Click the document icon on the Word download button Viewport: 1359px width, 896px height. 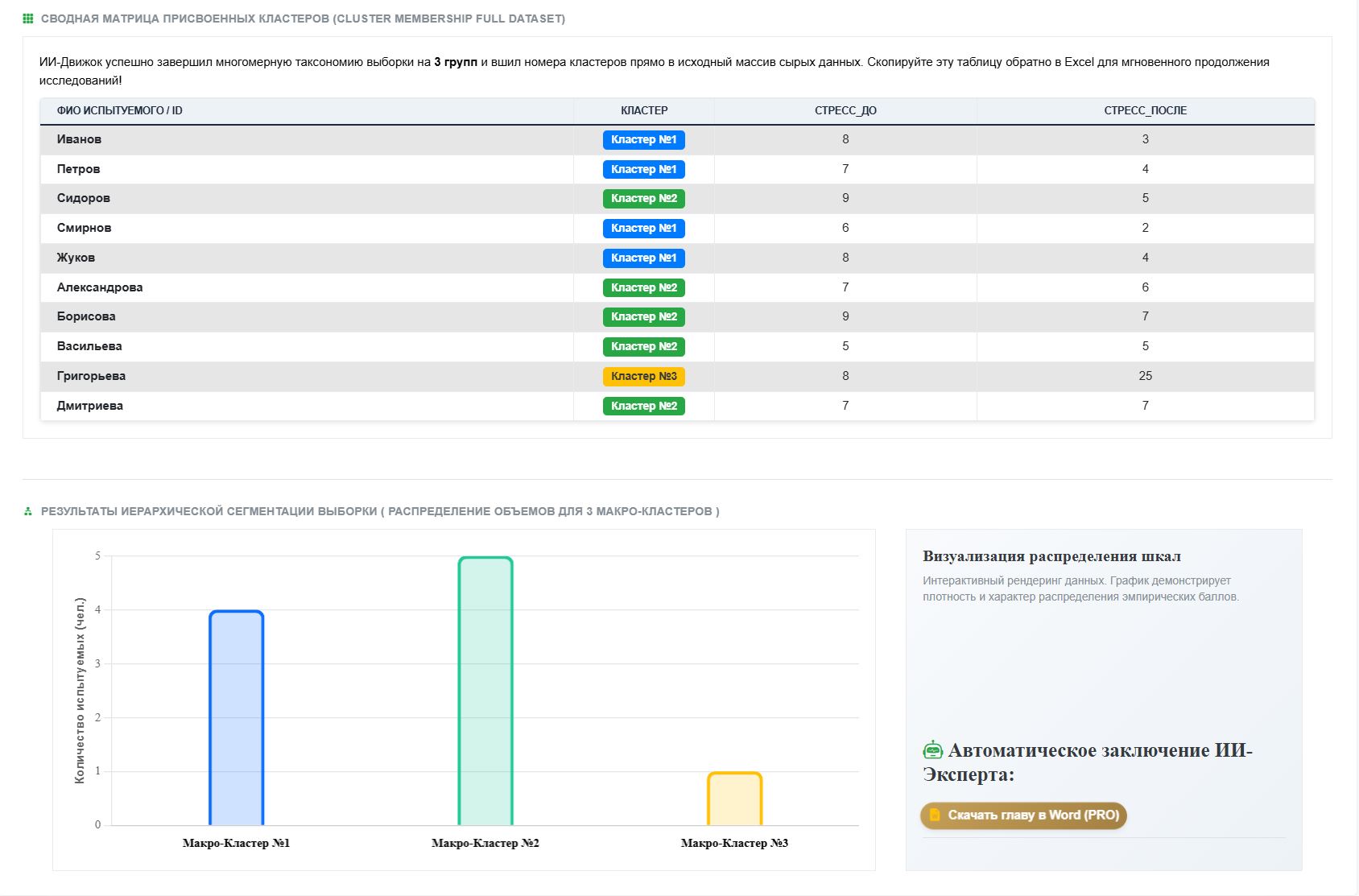pos(935,815)
